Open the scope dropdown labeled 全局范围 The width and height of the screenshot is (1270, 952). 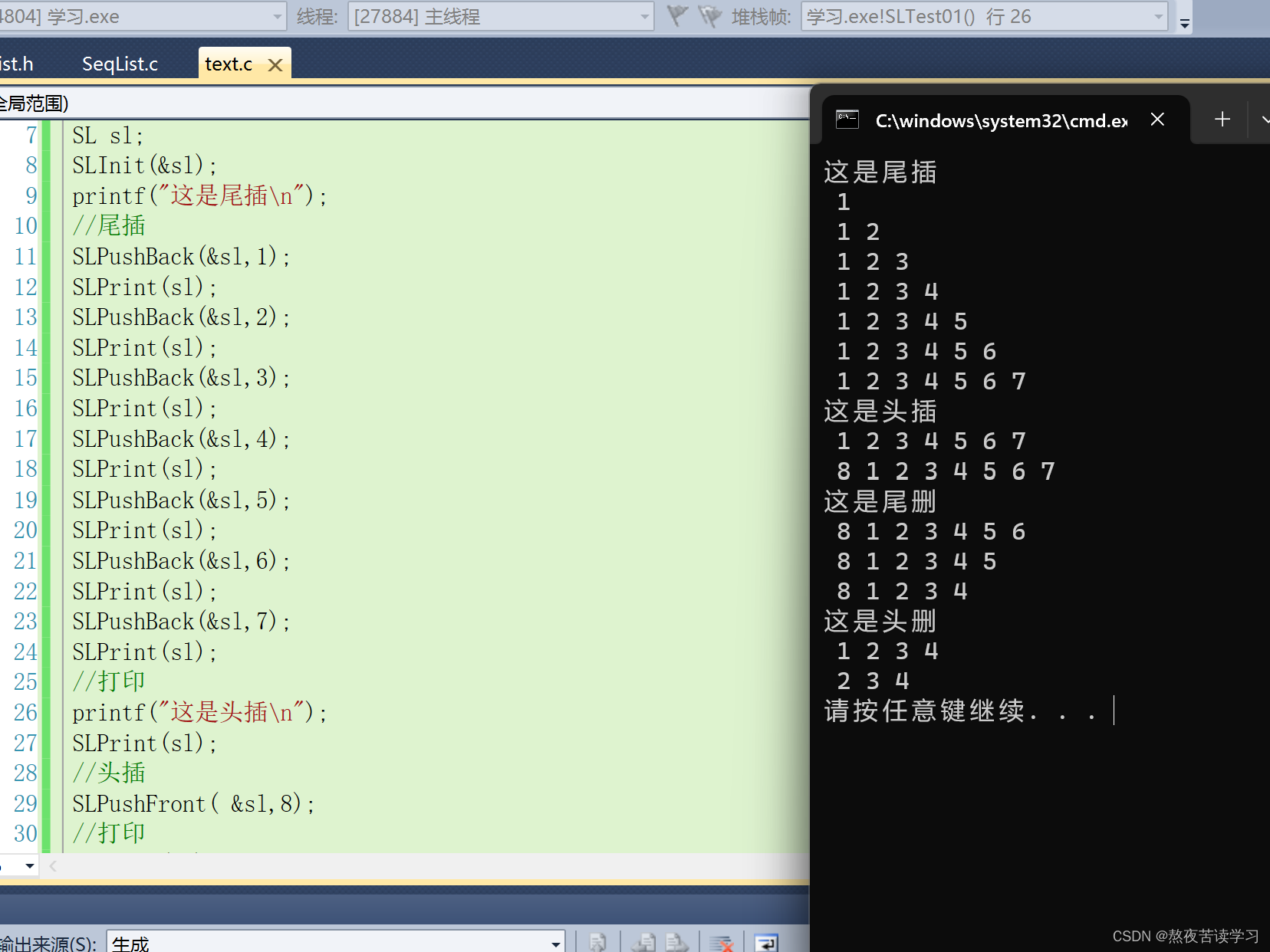(404, 103)
